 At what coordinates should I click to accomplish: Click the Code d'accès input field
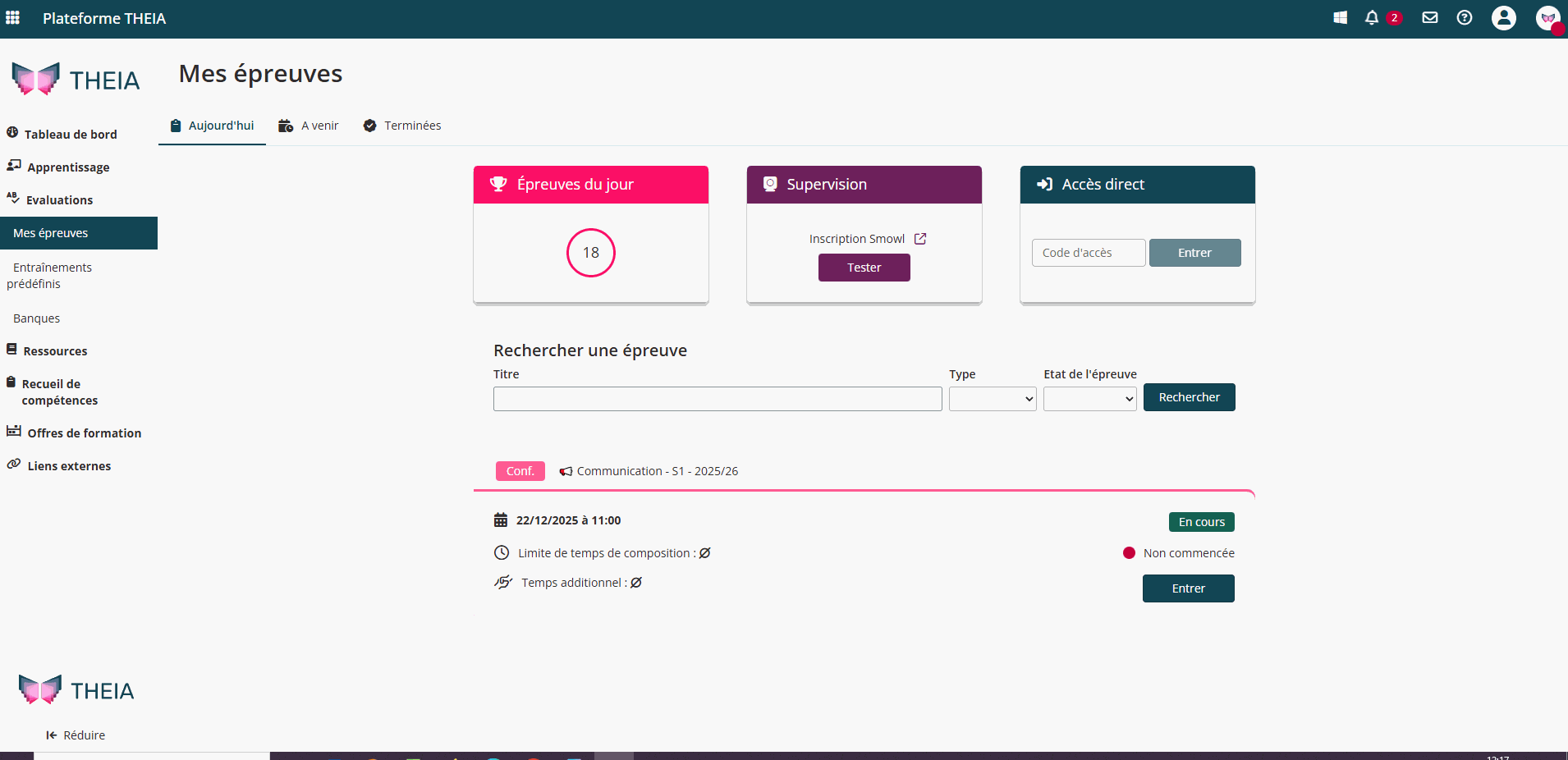click(1088, 253)
